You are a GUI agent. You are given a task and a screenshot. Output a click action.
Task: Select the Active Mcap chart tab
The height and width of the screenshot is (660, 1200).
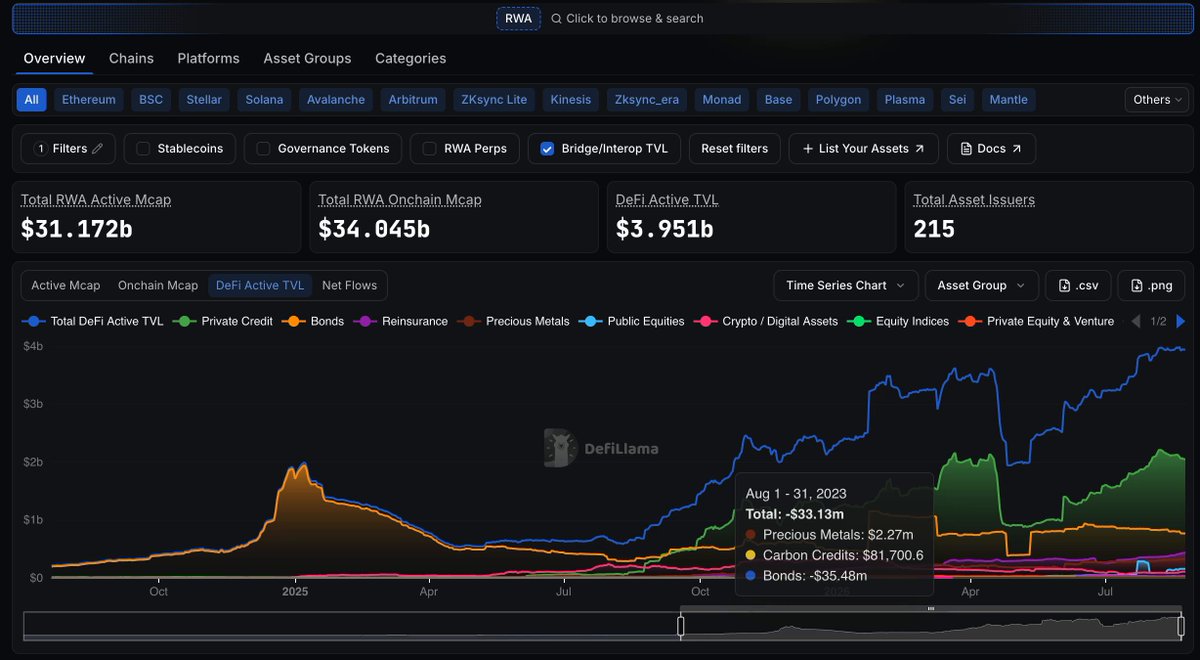[66, 285]
